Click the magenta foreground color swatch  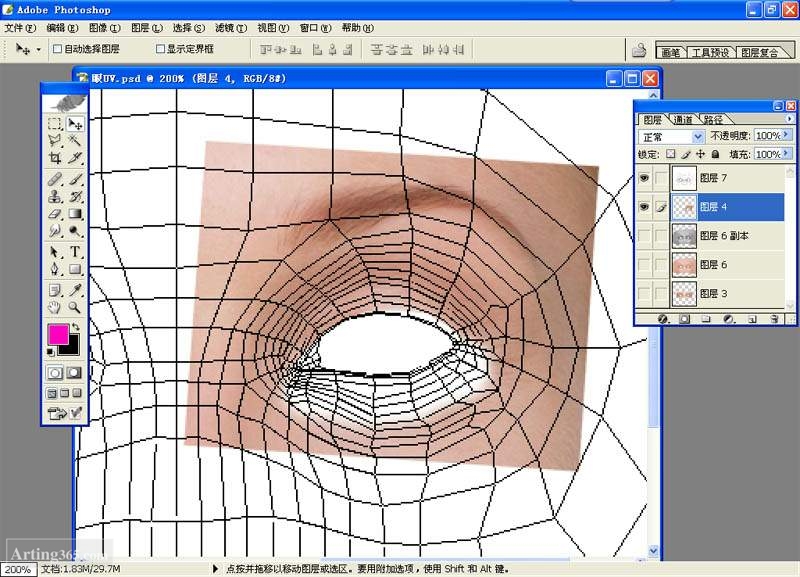tap(58, 334)
